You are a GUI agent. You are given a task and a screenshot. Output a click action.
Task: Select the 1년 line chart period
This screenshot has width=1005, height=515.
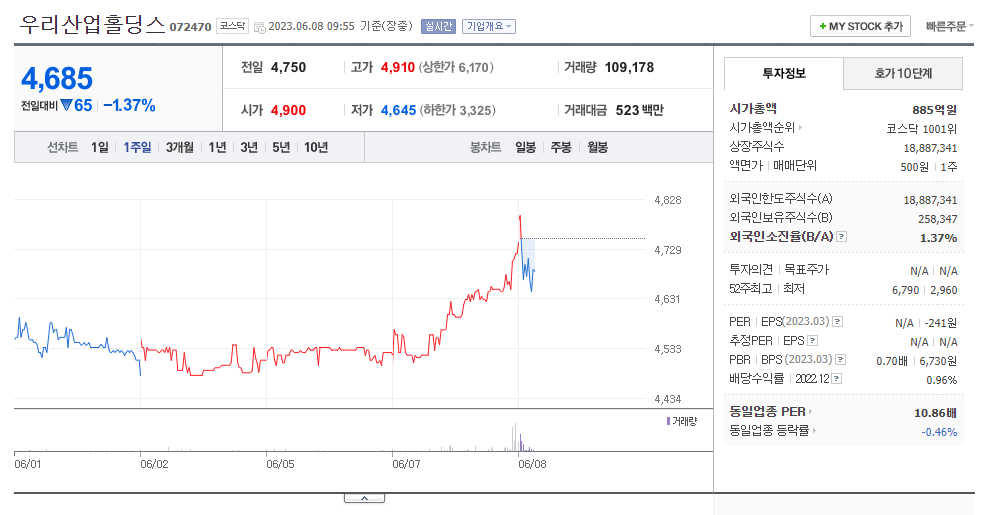217,147
